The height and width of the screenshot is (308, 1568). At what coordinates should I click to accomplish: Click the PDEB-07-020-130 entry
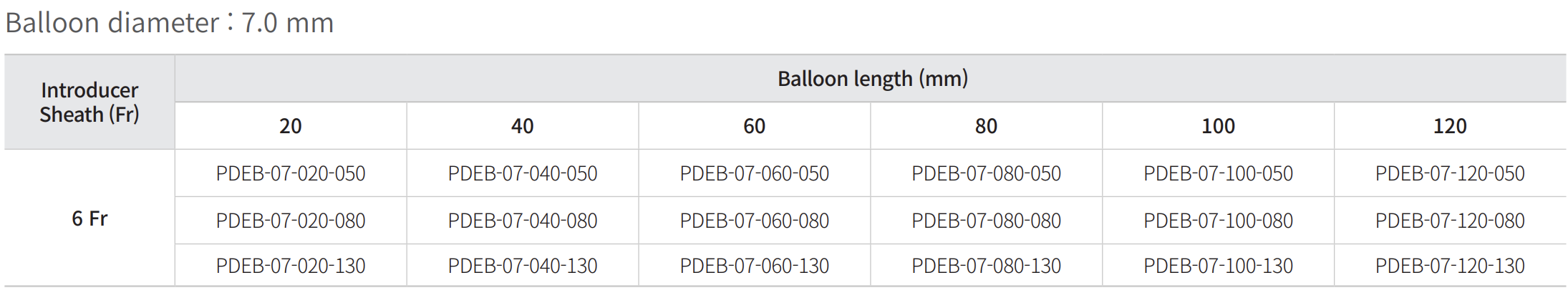291,266
